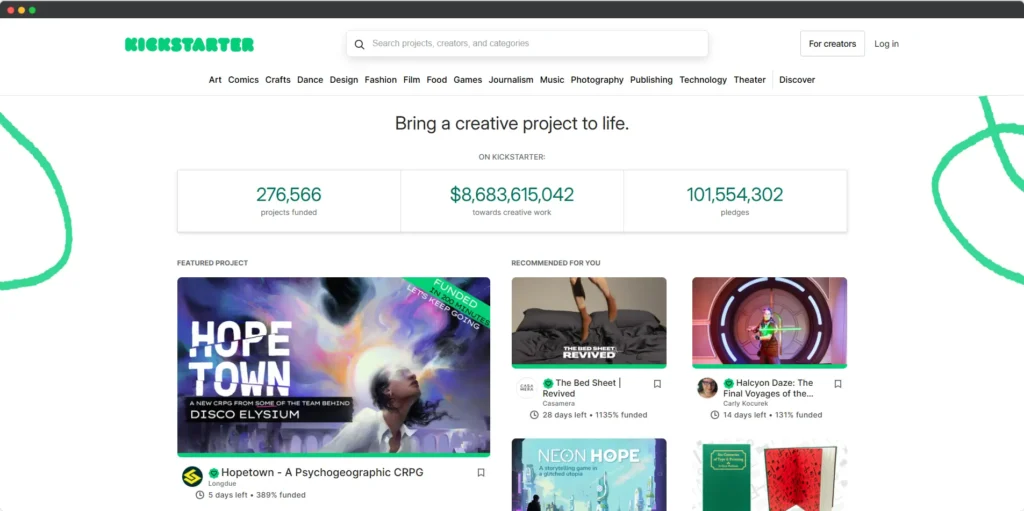The height and width of the screenshot is (511, 1024).
Task: Open the green and red books thumbnail
Action: coord(769,474)
